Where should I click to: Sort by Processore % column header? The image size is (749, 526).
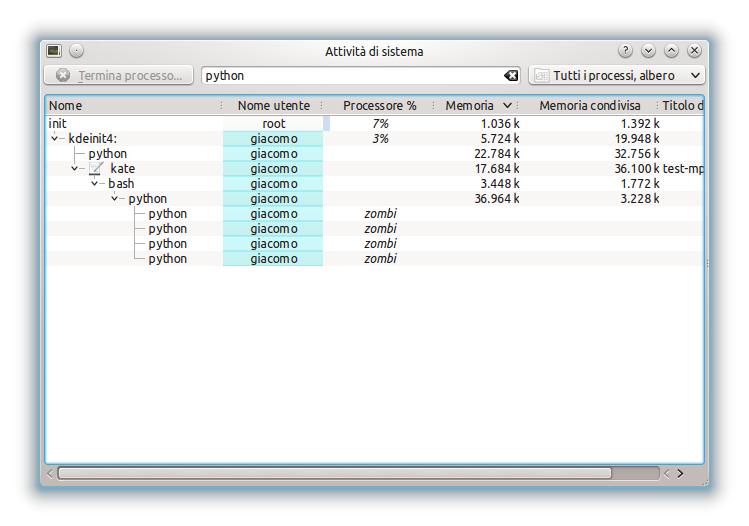tap(379, 105)
